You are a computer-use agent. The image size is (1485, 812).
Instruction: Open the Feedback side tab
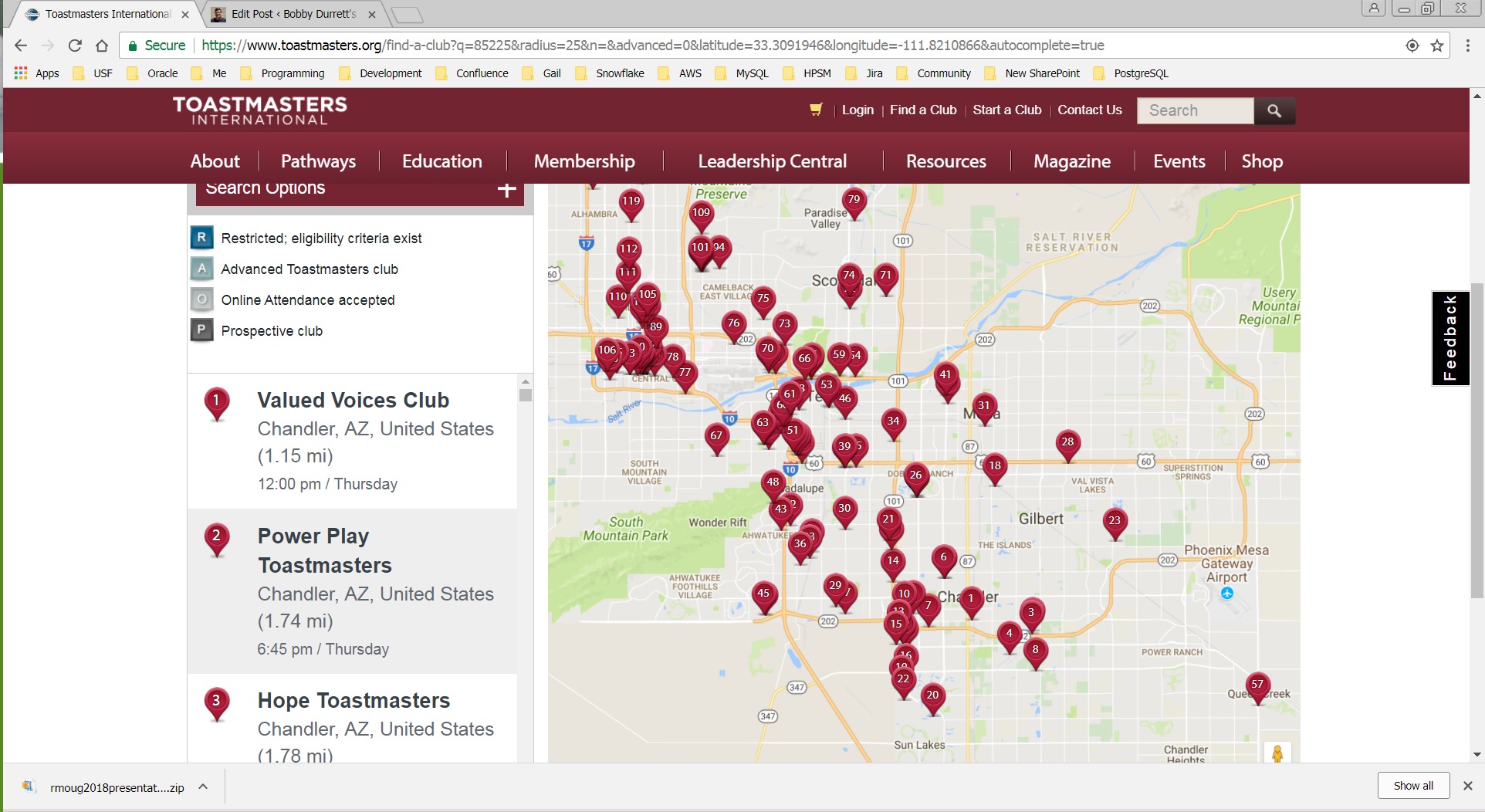(x=1450, y=338)
